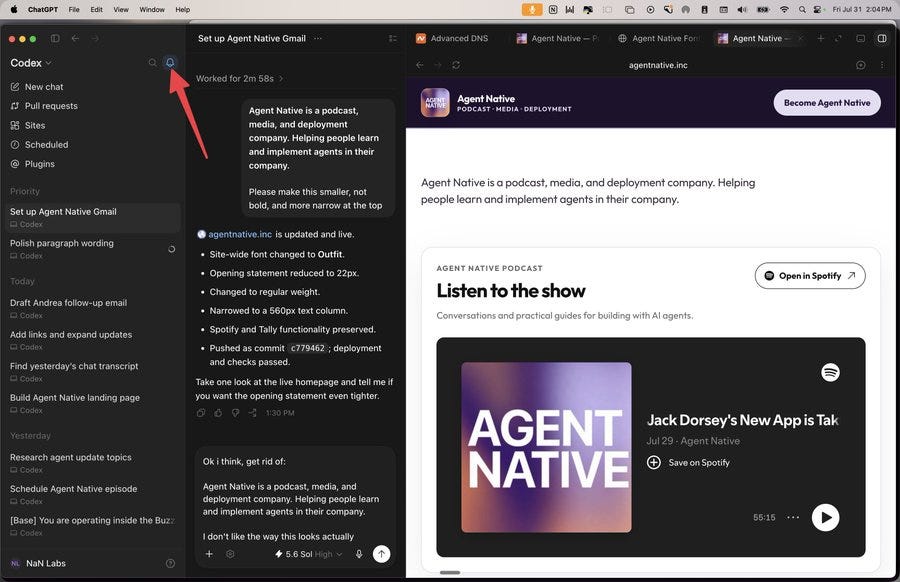Switch to Agent Native Font browser tab
This screenshot has height=582, width=900.
(x=658, y=38)
